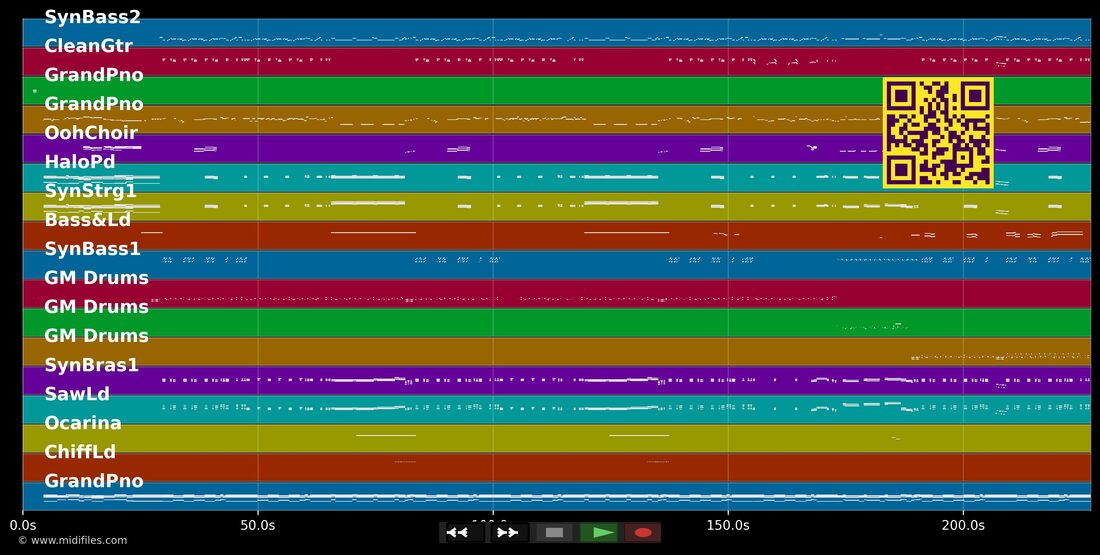Select the Bass&Ld track label
1100x555 pixels.
pos(88,220)
